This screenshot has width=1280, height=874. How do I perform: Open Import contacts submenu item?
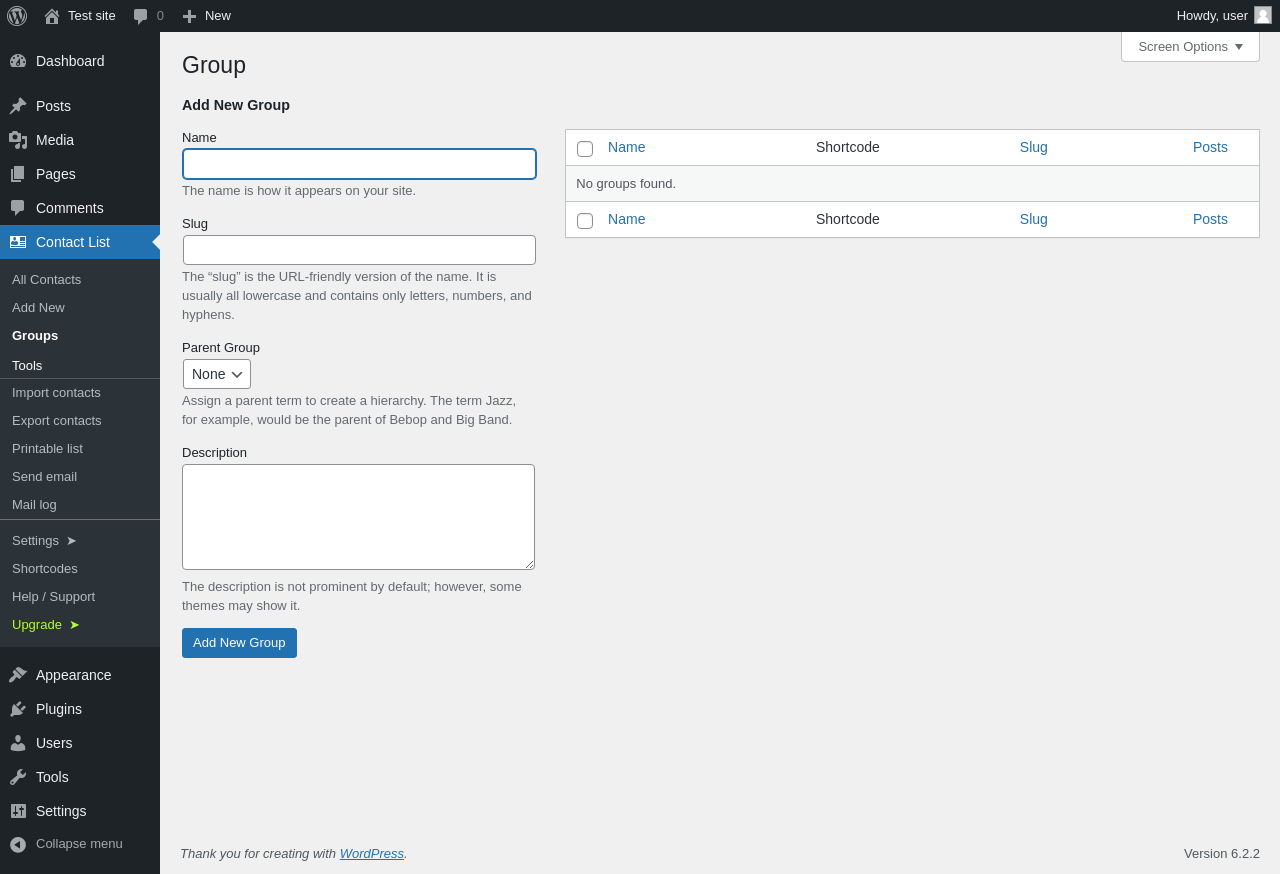pos(56,393)
